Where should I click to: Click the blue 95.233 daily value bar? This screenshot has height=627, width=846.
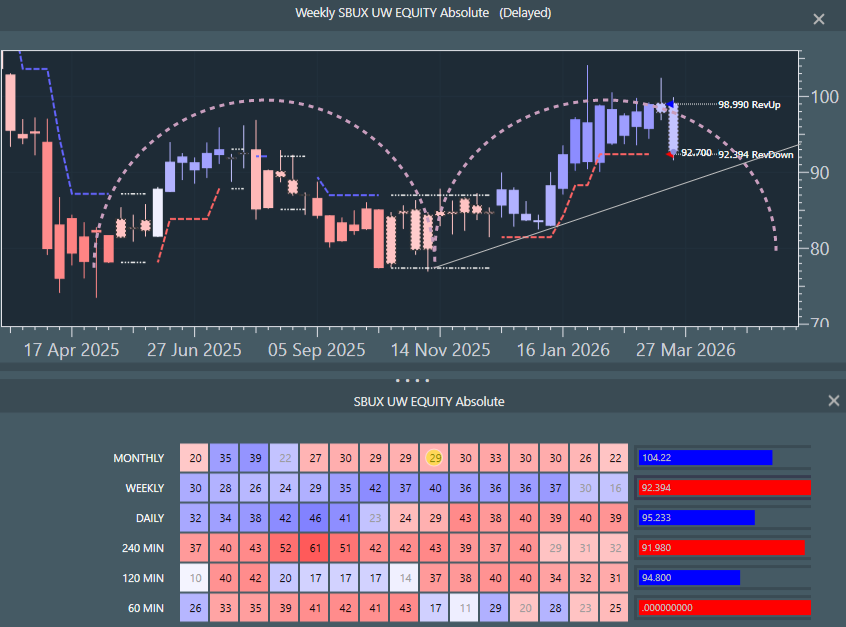697,517
